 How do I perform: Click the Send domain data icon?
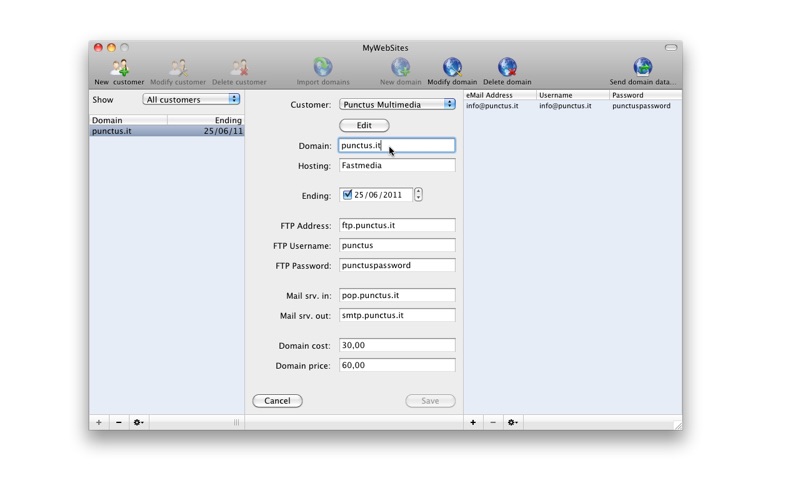pos(642,68)
